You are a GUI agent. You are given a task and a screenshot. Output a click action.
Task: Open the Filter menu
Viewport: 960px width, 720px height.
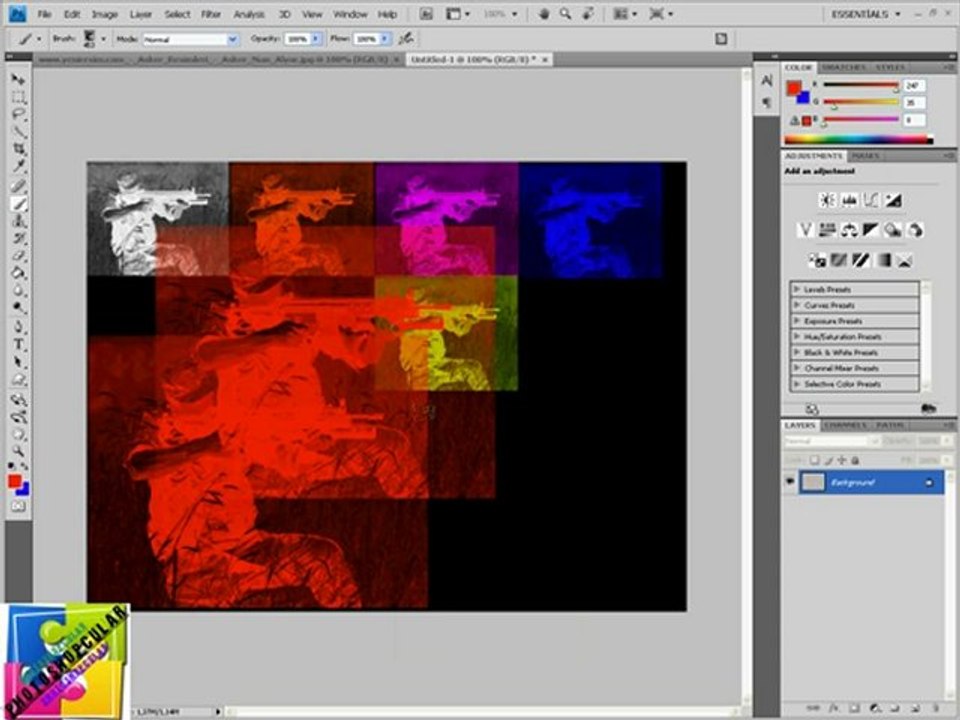(x=211, y=14)
